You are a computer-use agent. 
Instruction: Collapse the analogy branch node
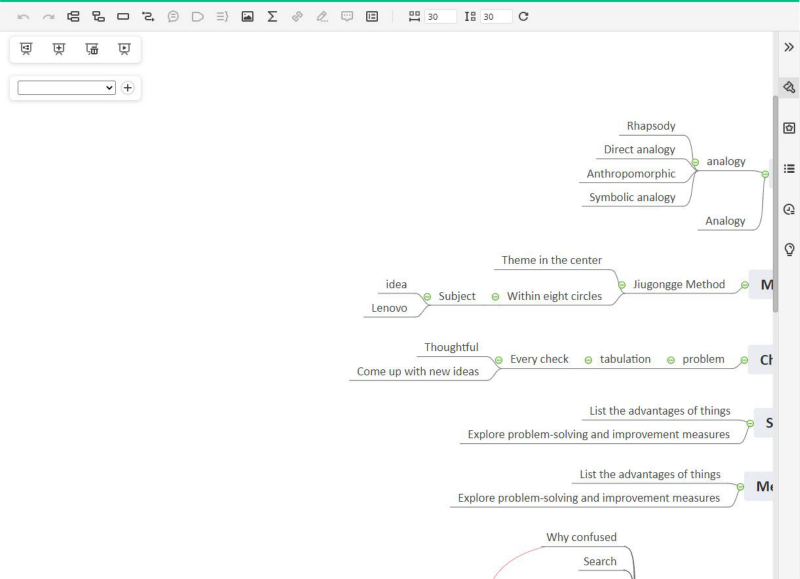[695, 162]
